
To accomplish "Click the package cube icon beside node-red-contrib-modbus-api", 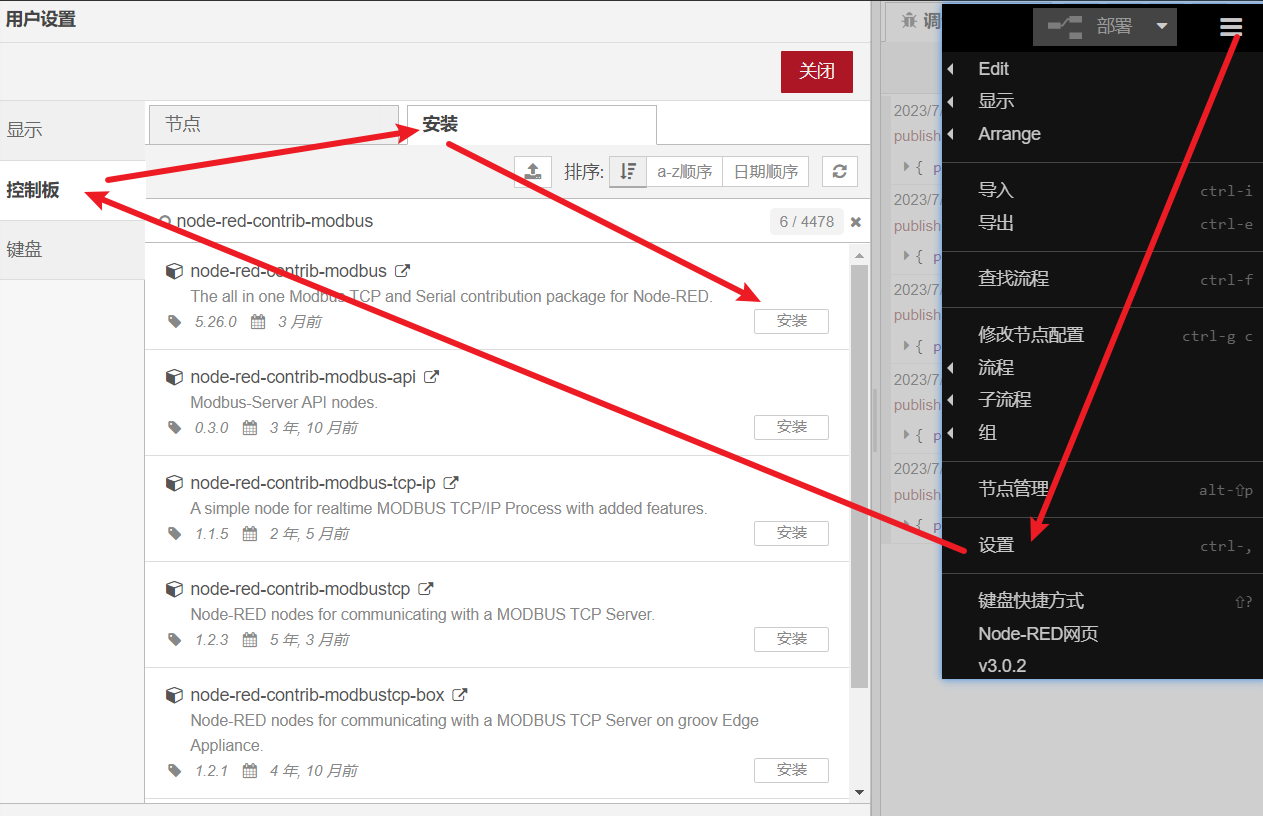I will point(174,377).
